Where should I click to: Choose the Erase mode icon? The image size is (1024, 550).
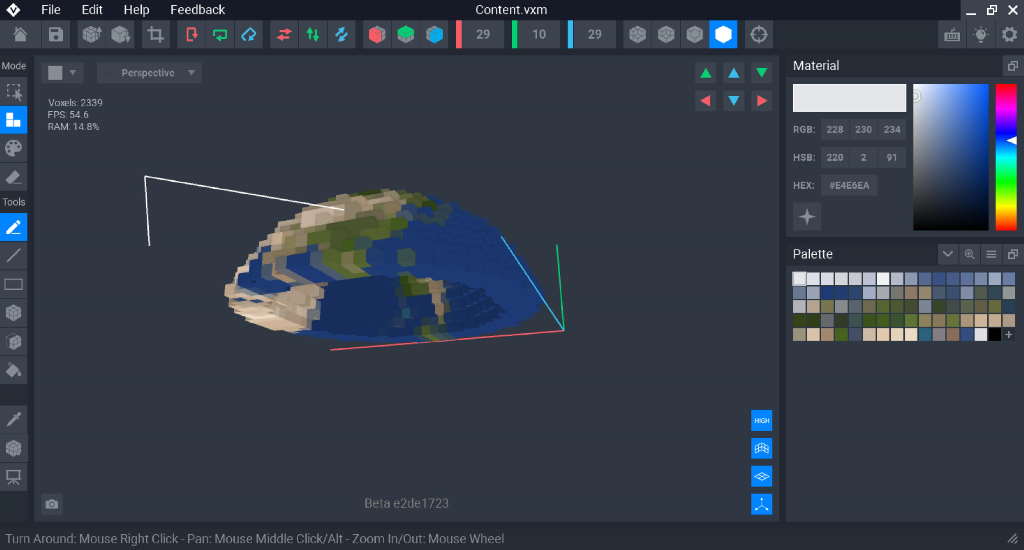[x=13, y=177]
